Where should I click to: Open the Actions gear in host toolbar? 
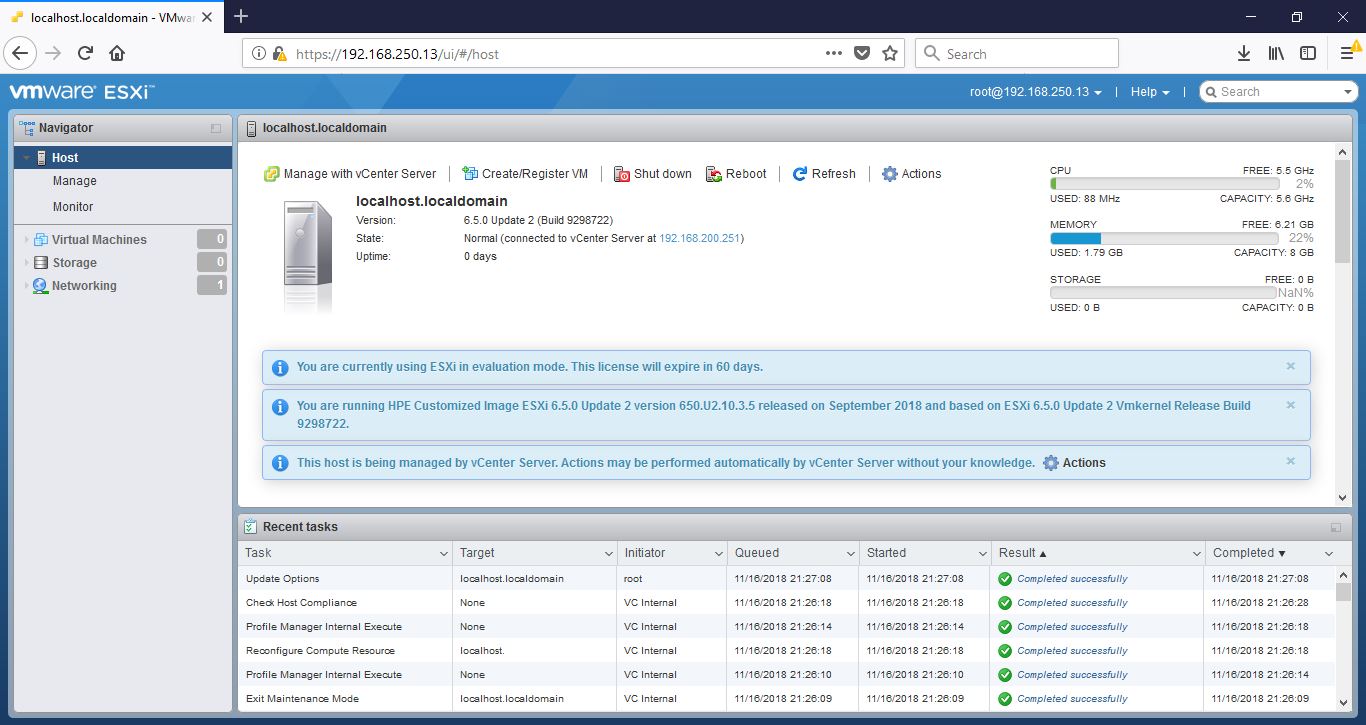pyautogui.click(x=890, y=174)
